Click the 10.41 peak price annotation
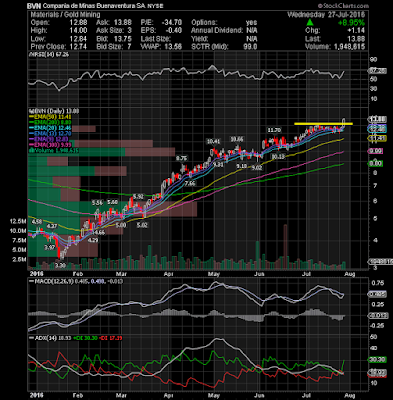 [213, 141]
